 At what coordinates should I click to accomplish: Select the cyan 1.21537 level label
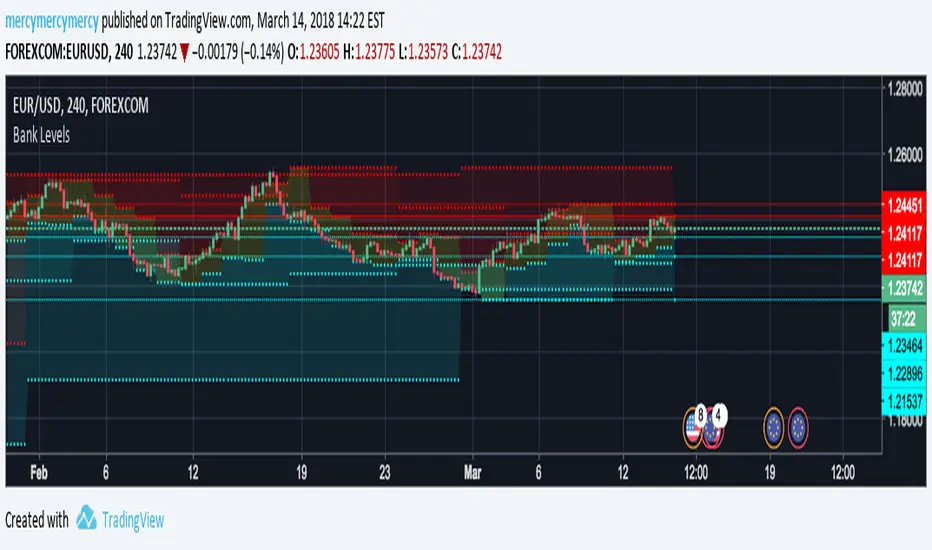[x=904, y=401]
